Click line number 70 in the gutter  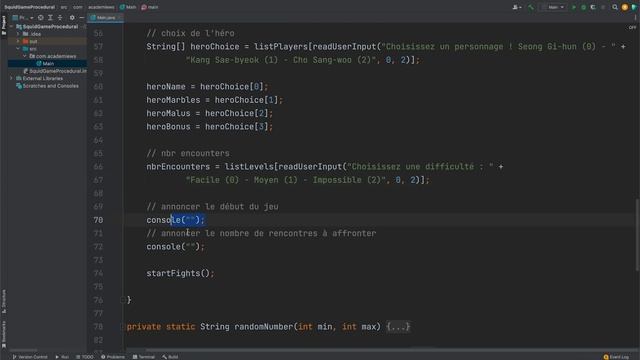pyautogui.click(x=98, y=220)
